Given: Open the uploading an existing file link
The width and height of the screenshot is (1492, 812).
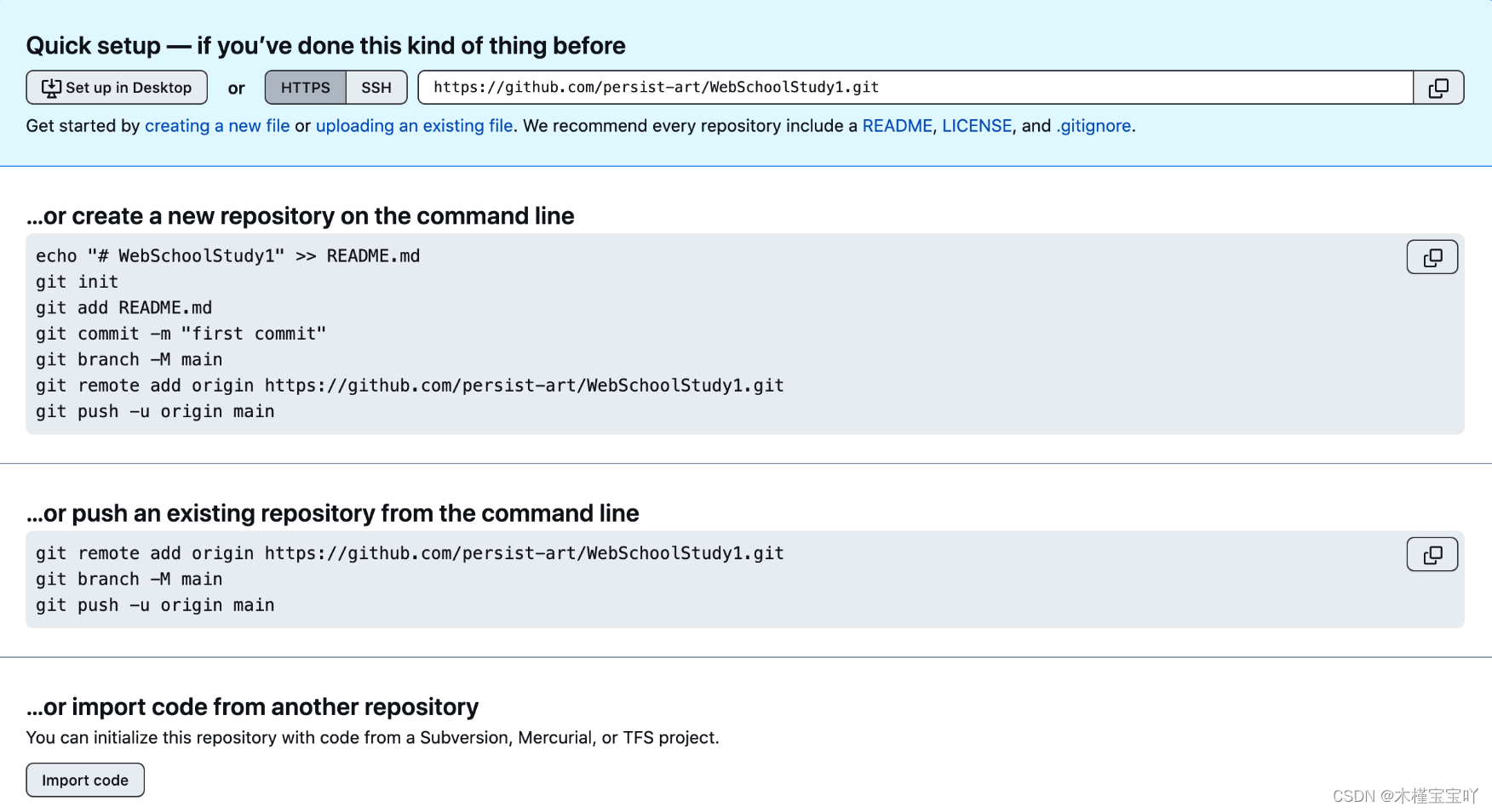Looking at the screenshot, I should (x=415, y=126).
